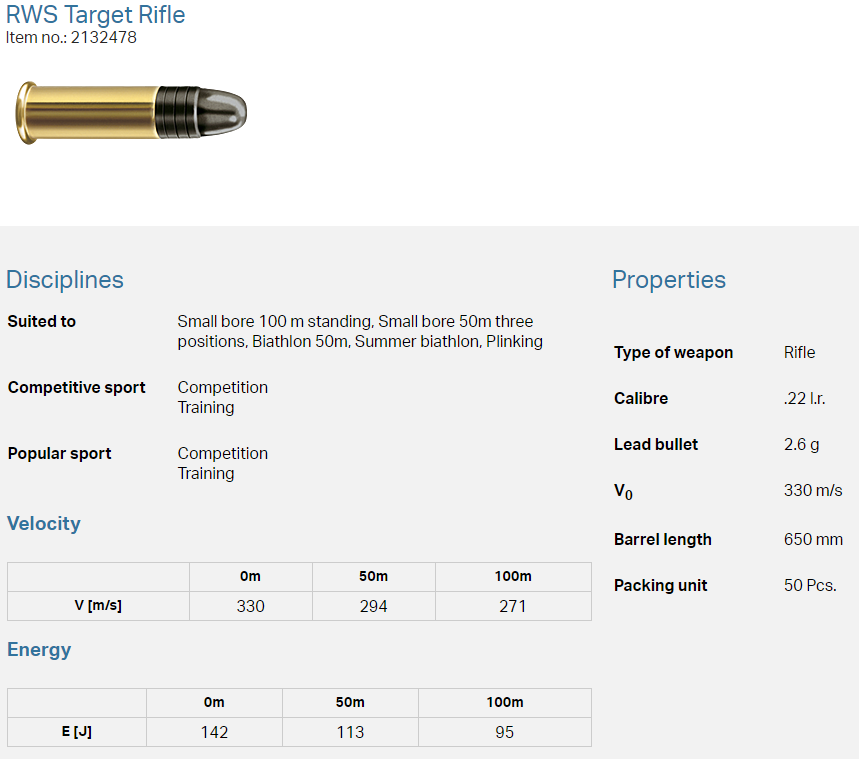
Task: Click the E [J] row header
Action: [x=76, y=732]
